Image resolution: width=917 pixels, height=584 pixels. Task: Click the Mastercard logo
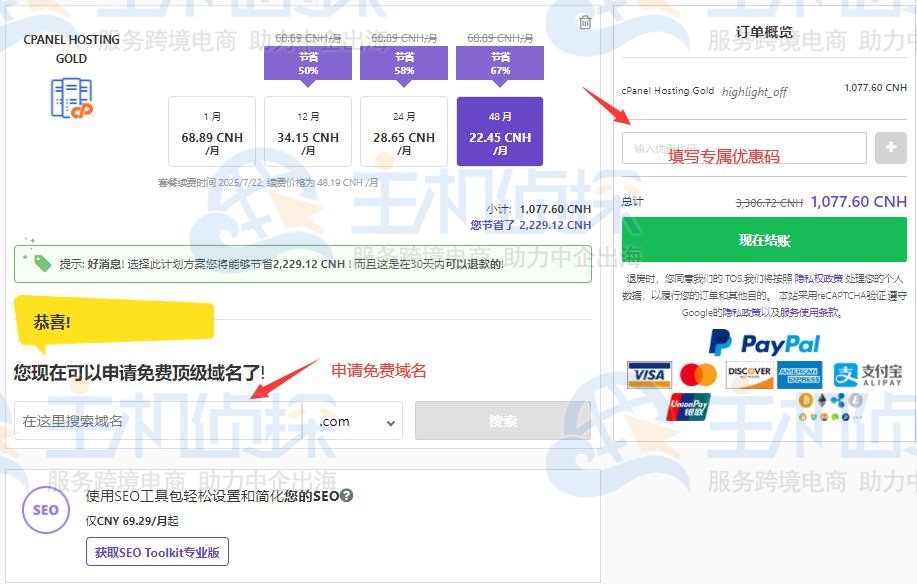click(698, 375)
